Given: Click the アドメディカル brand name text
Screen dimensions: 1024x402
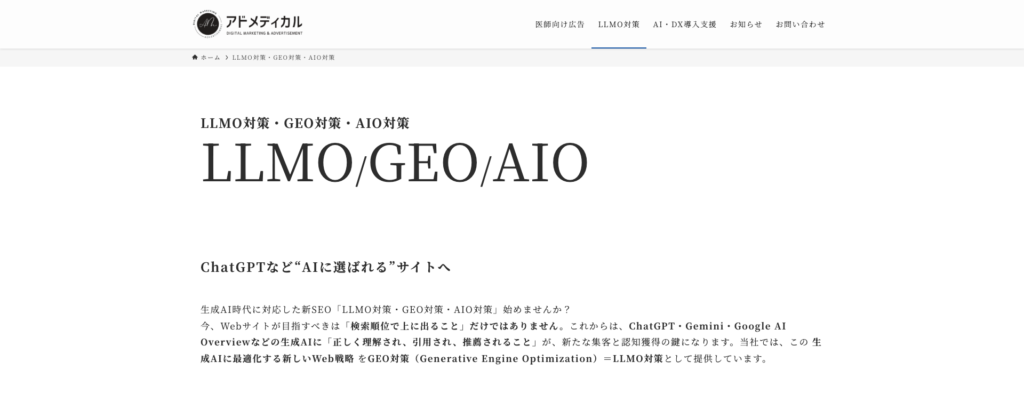Looking at the screenshot, I should [264, 19].
